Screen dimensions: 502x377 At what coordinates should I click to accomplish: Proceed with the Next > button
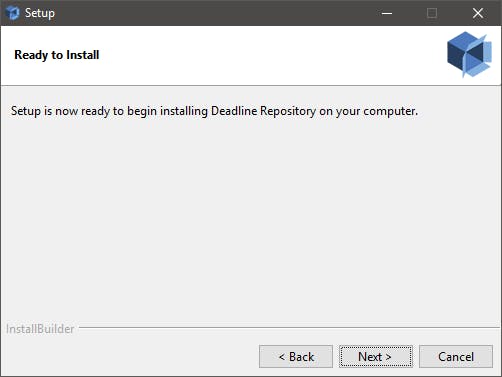point(376,356)
